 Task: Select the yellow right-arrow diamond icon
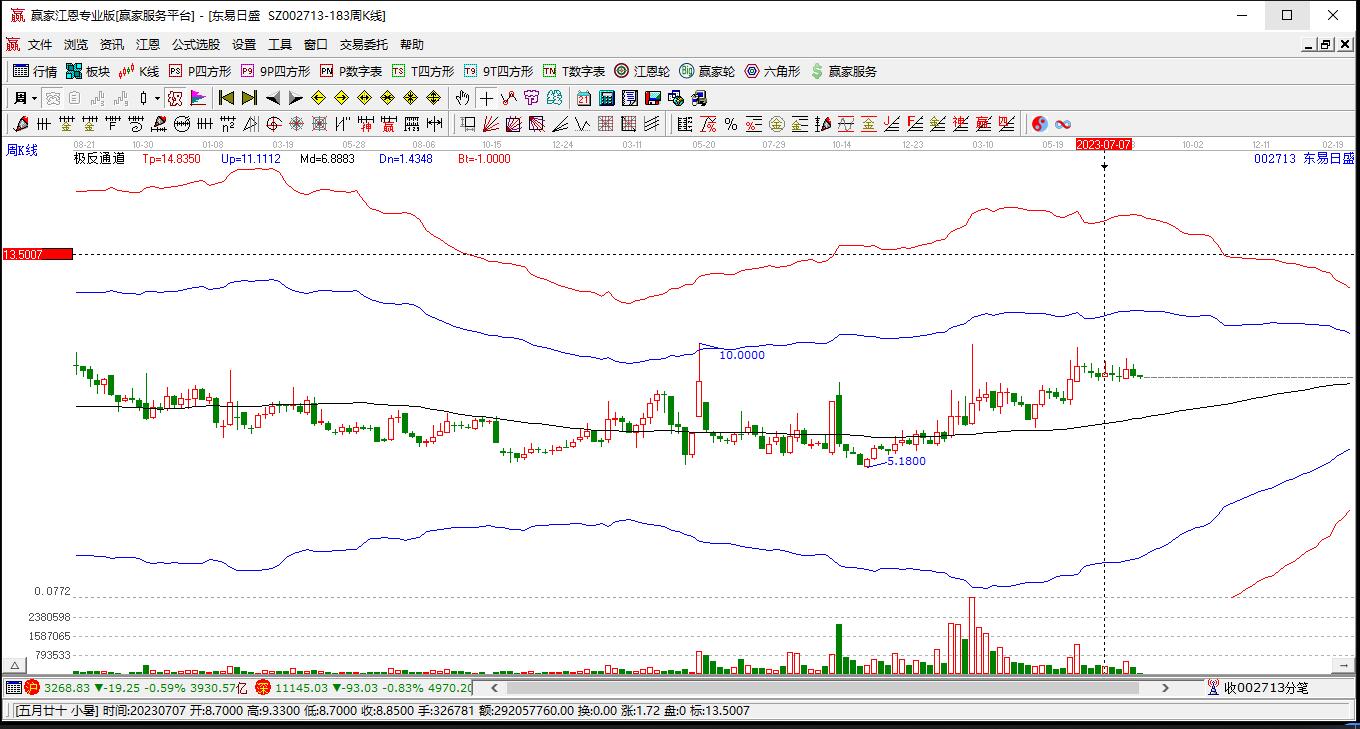pos(342,98)
